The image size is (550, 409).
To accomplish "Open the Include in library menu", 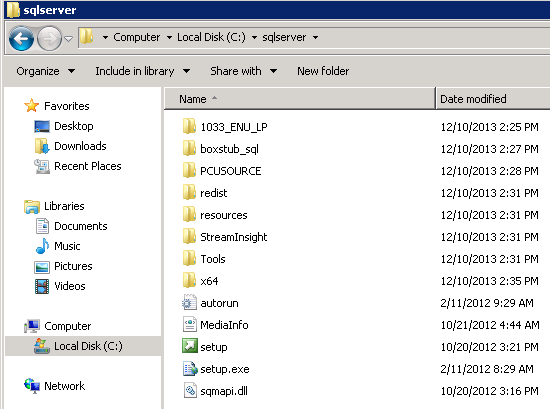I will (x=142, y=71).
